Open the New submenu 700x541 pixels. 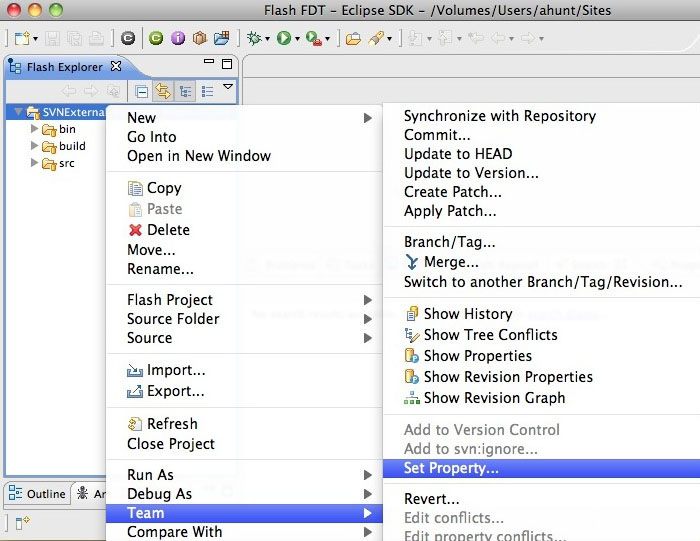244,118
